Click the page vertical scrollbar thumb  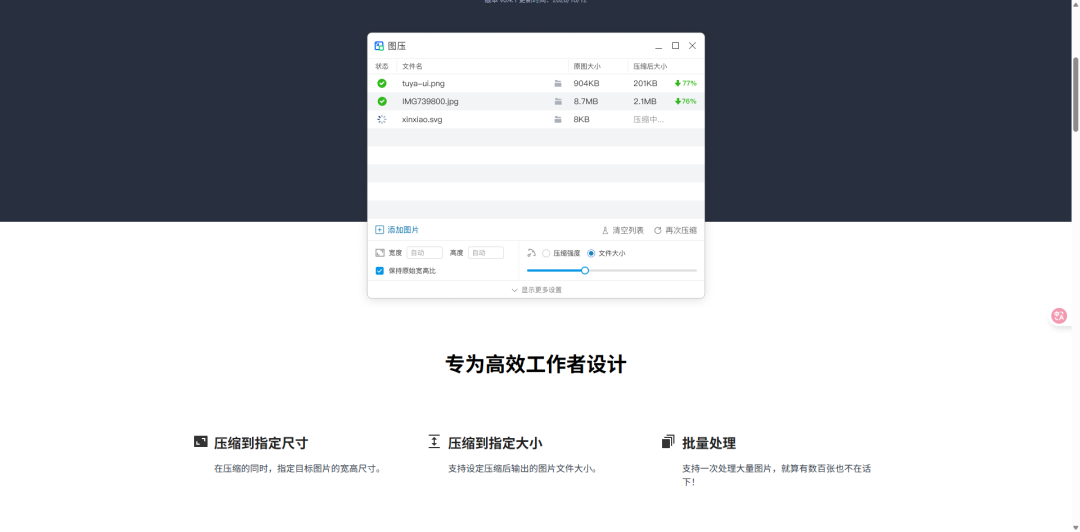coord(1075,94)
